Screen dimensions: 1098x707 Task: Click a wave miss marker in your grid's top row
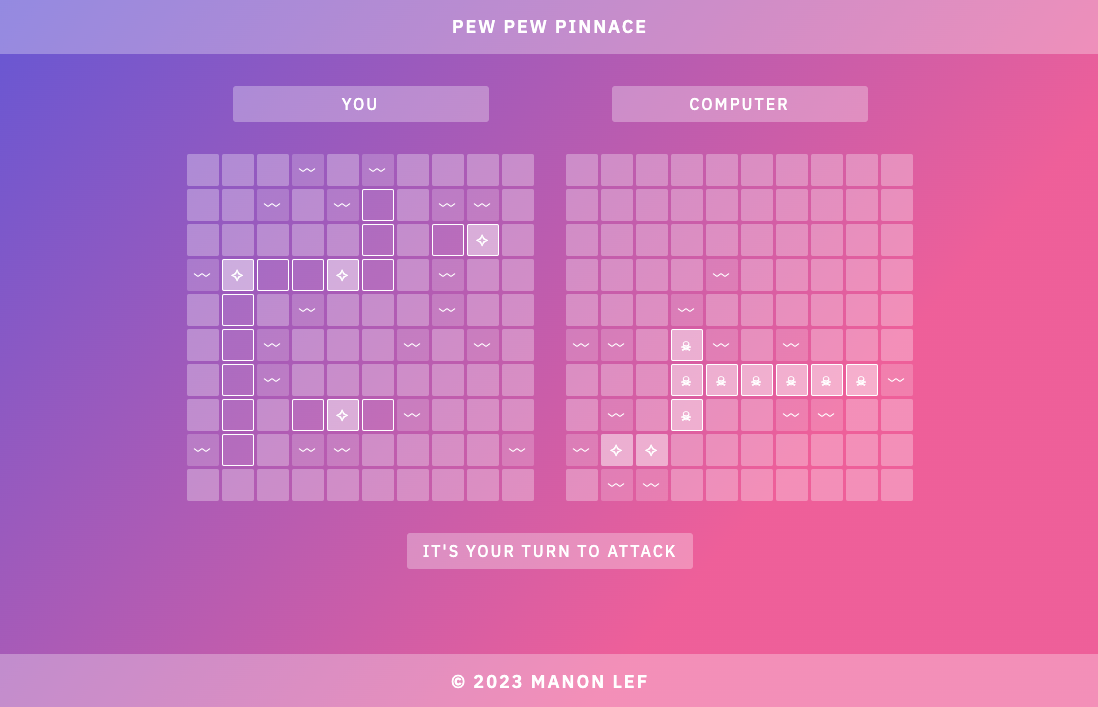click(x=308, y=169)
